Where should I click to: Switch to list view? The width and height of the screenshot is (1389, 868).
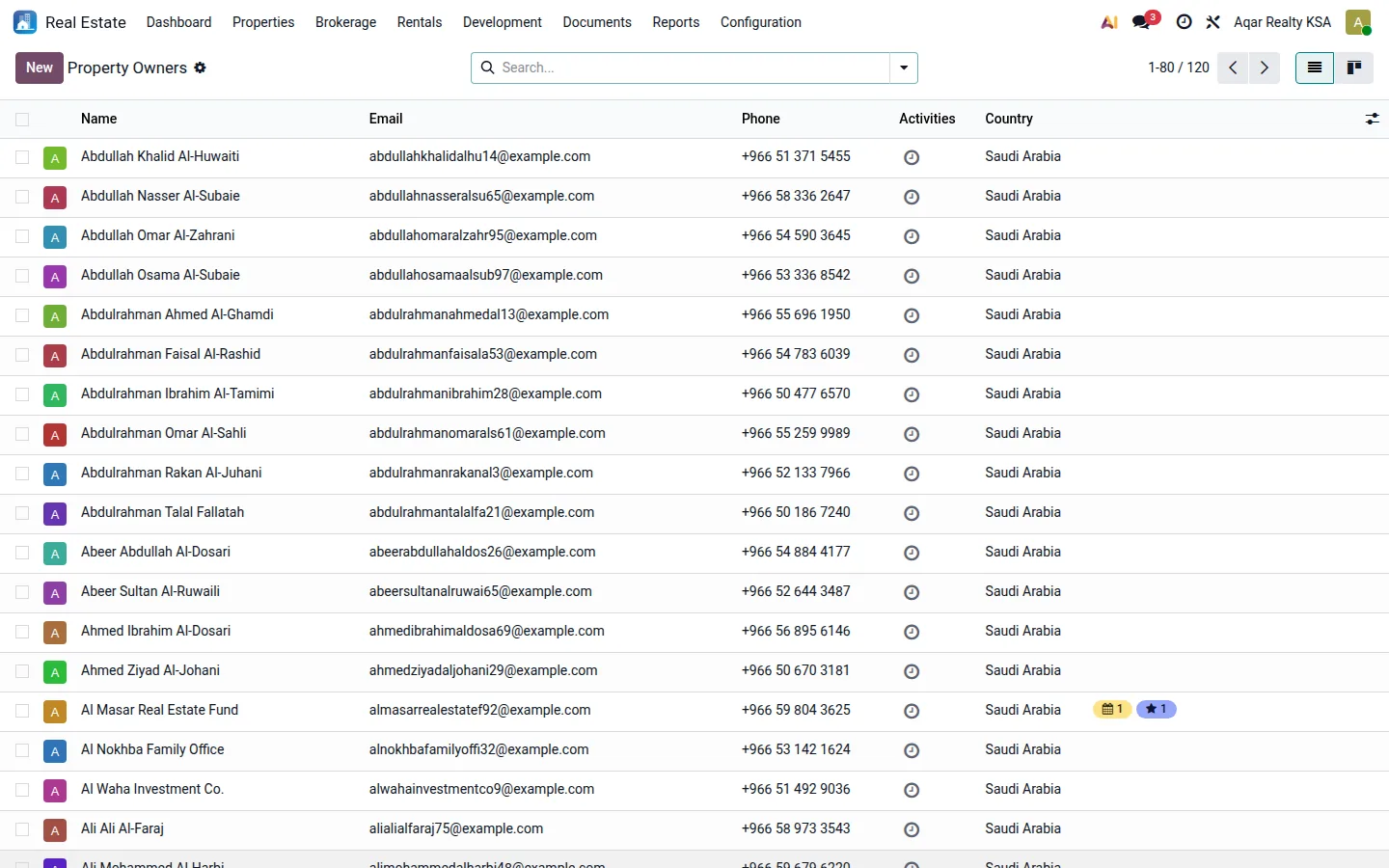(1314, 68)
